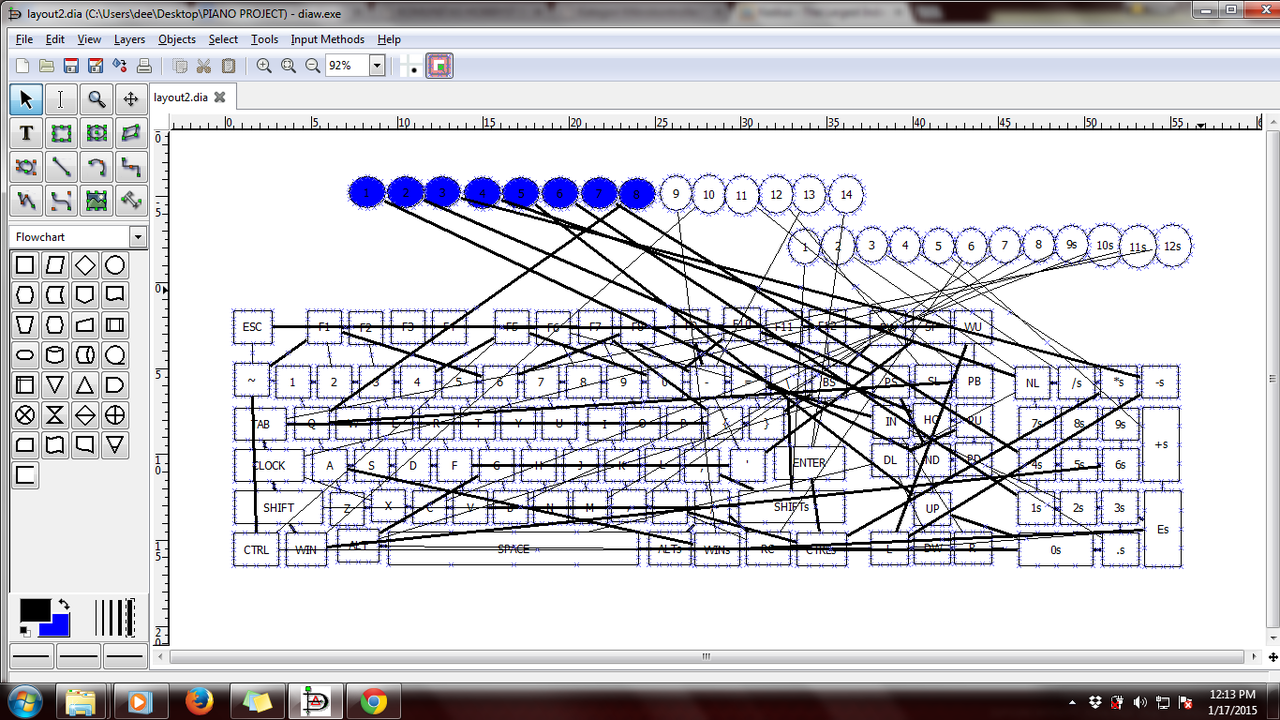Select the Box drawing tool
The width and height of the screenshot is (1280, 720).
(61, 133)
